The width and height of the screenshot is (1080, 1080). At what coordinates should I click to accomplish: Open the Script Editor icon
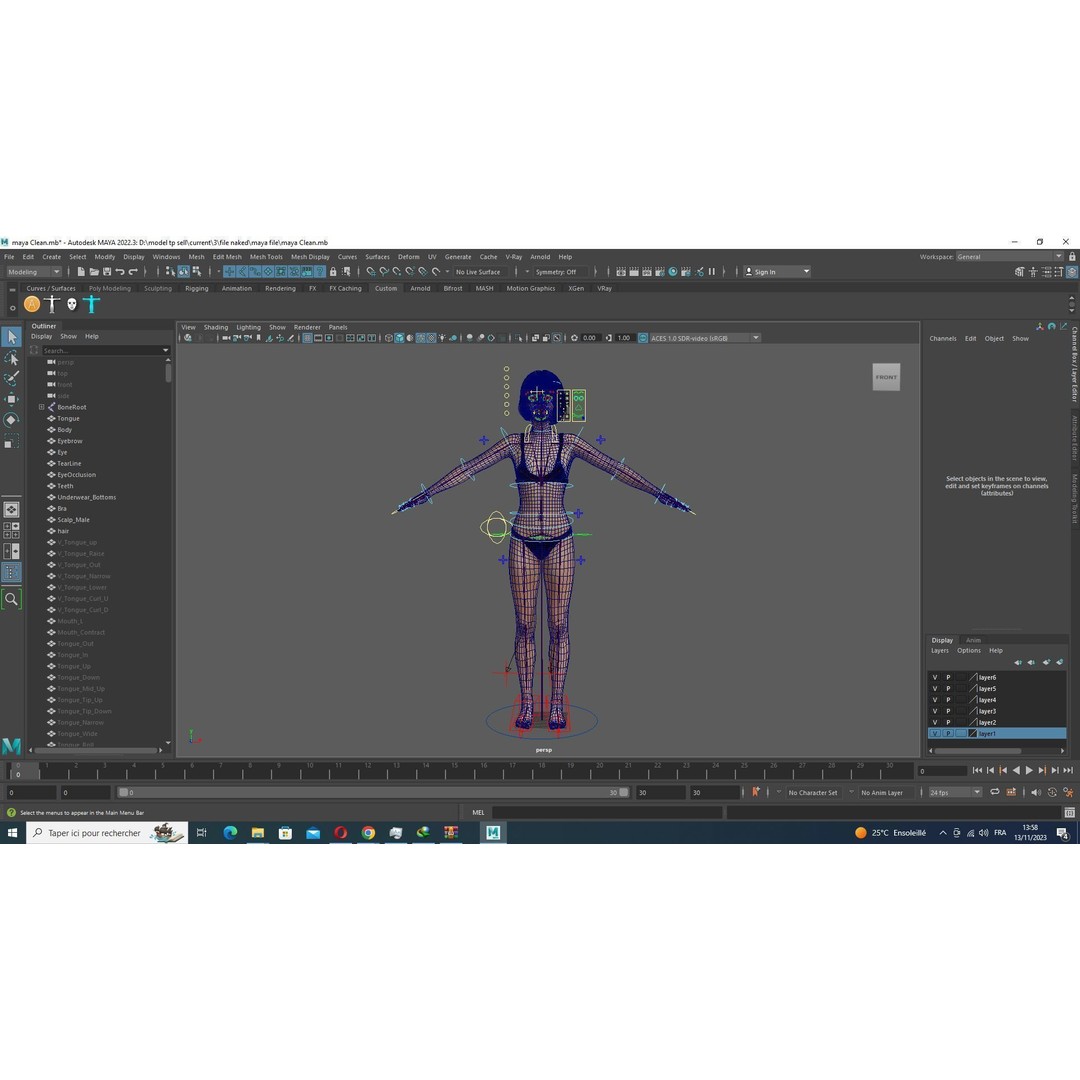(1069, 812)
